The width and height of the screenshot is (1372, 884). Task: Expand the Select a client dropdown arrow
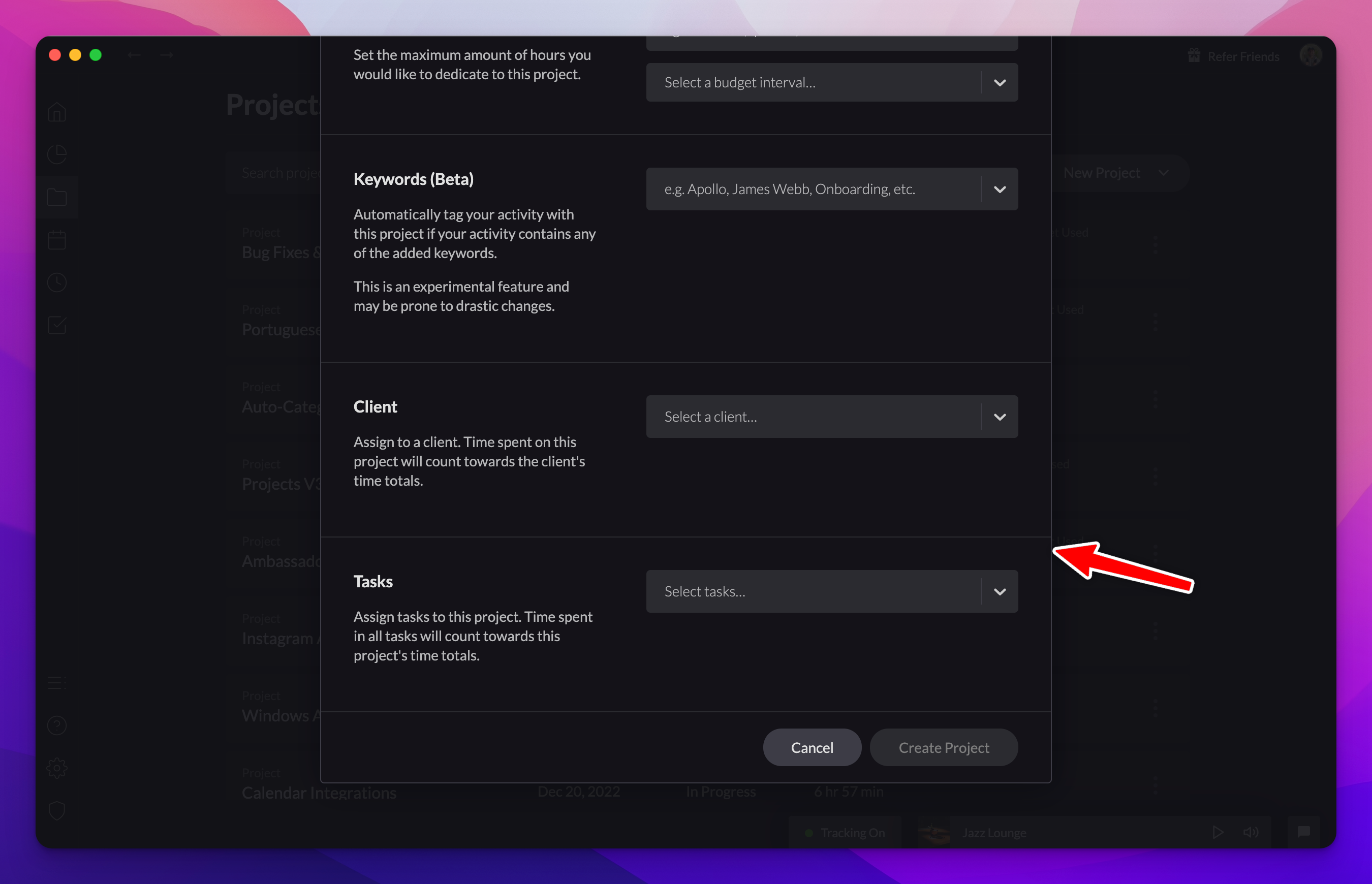click(x=1000, y=417)
